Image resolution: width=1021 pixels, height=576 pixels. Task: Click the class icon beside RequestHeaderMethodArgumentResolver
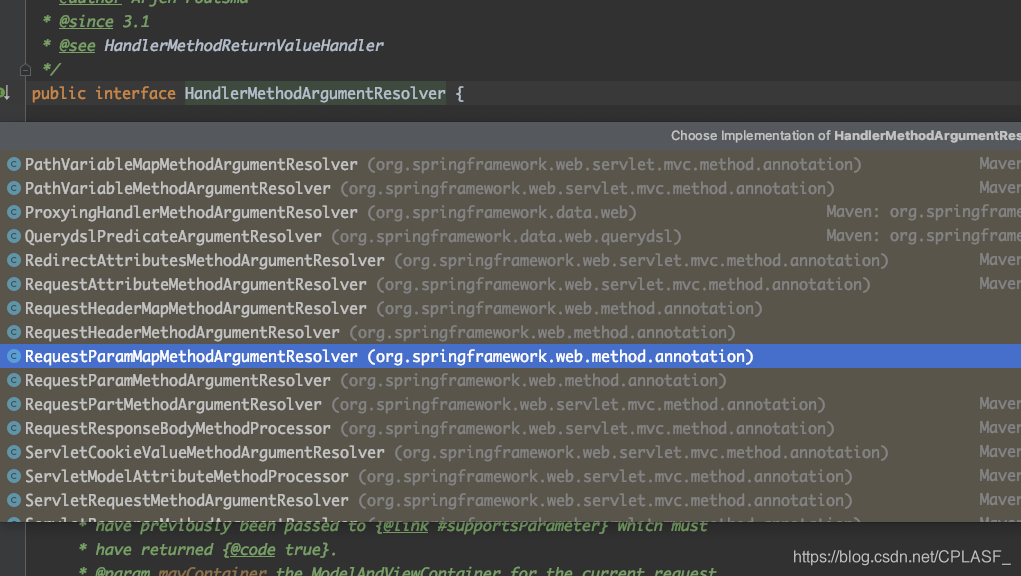click(14, 333)
